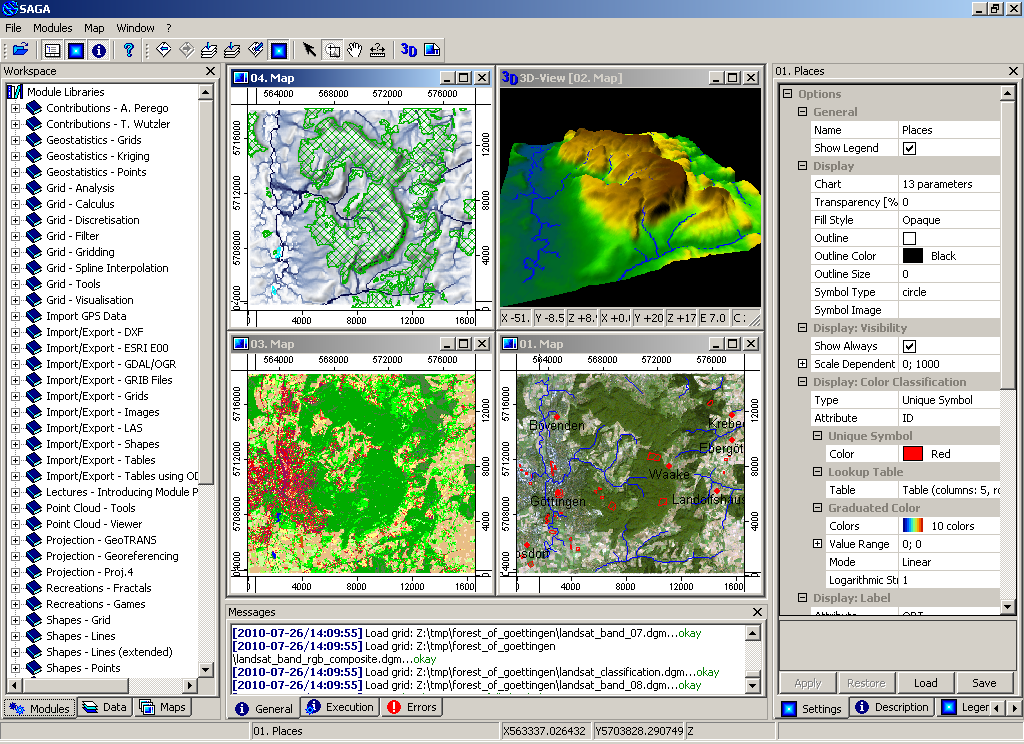Toggle the Outline checkbox
Viewport: 1024px width, 744px height.
(909, 238)
